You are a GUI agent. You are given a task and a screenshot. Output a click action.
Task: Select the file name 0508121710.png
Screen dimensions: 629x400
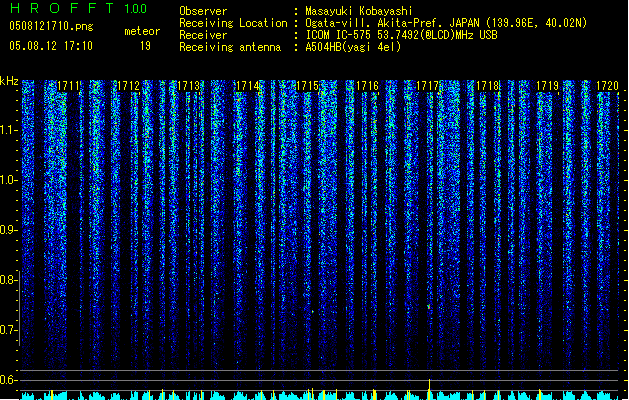(51, 27)
